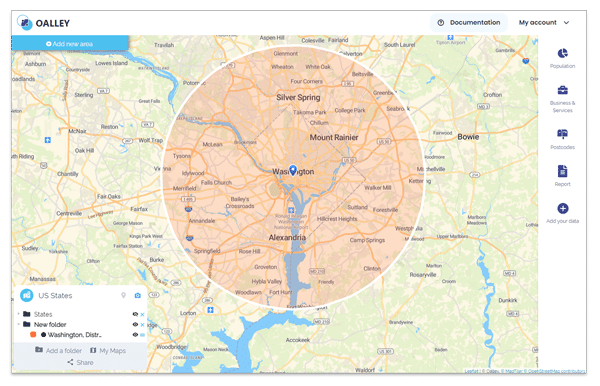Click Add a folder
Screen dimensions: 600x386
pos(59,350)
